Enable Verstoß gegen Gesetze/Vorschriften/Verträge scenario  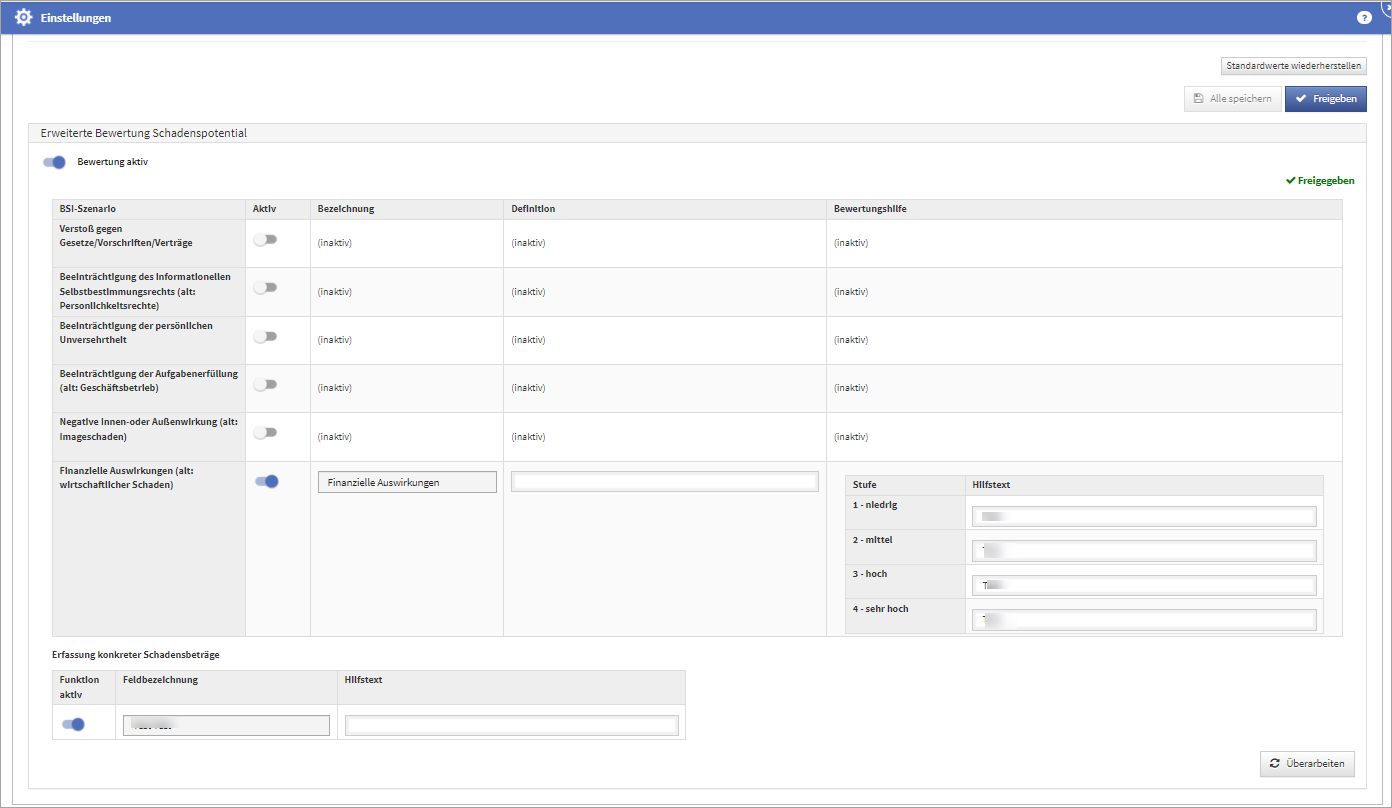265,240
